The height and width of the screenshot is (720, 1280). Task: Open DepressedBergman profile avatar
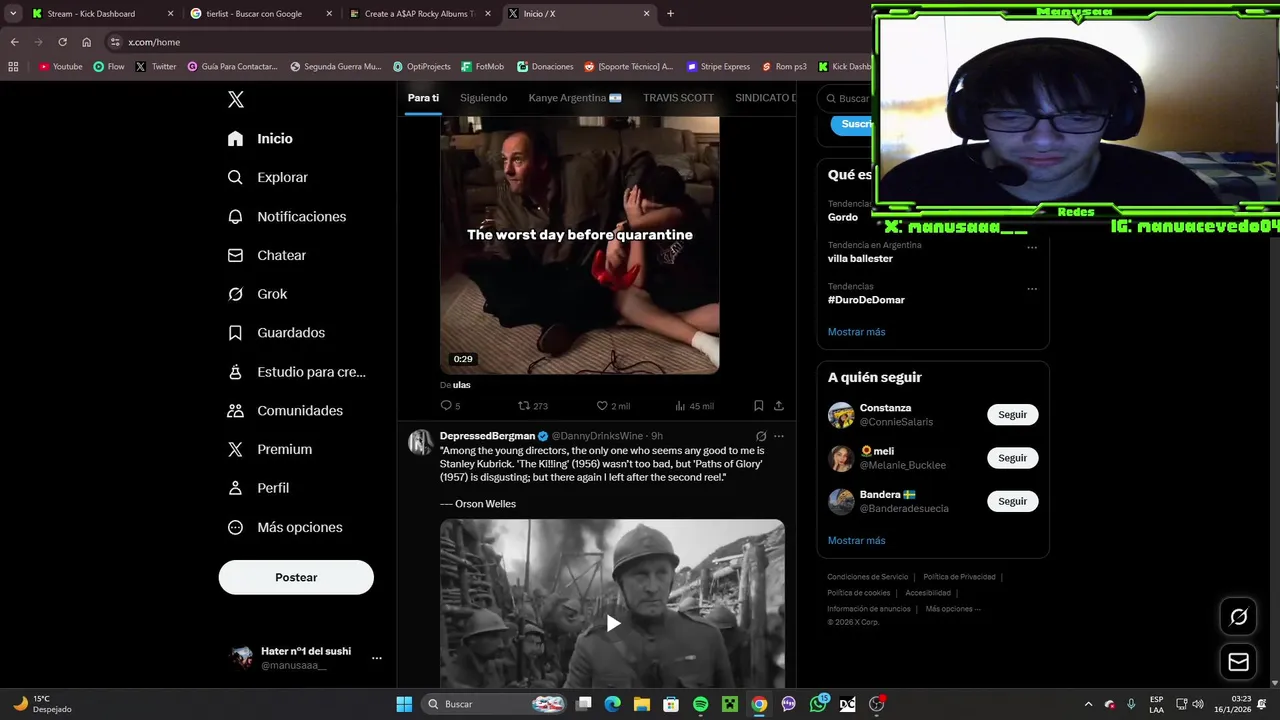pyautogui.click(x=421, y=443)
